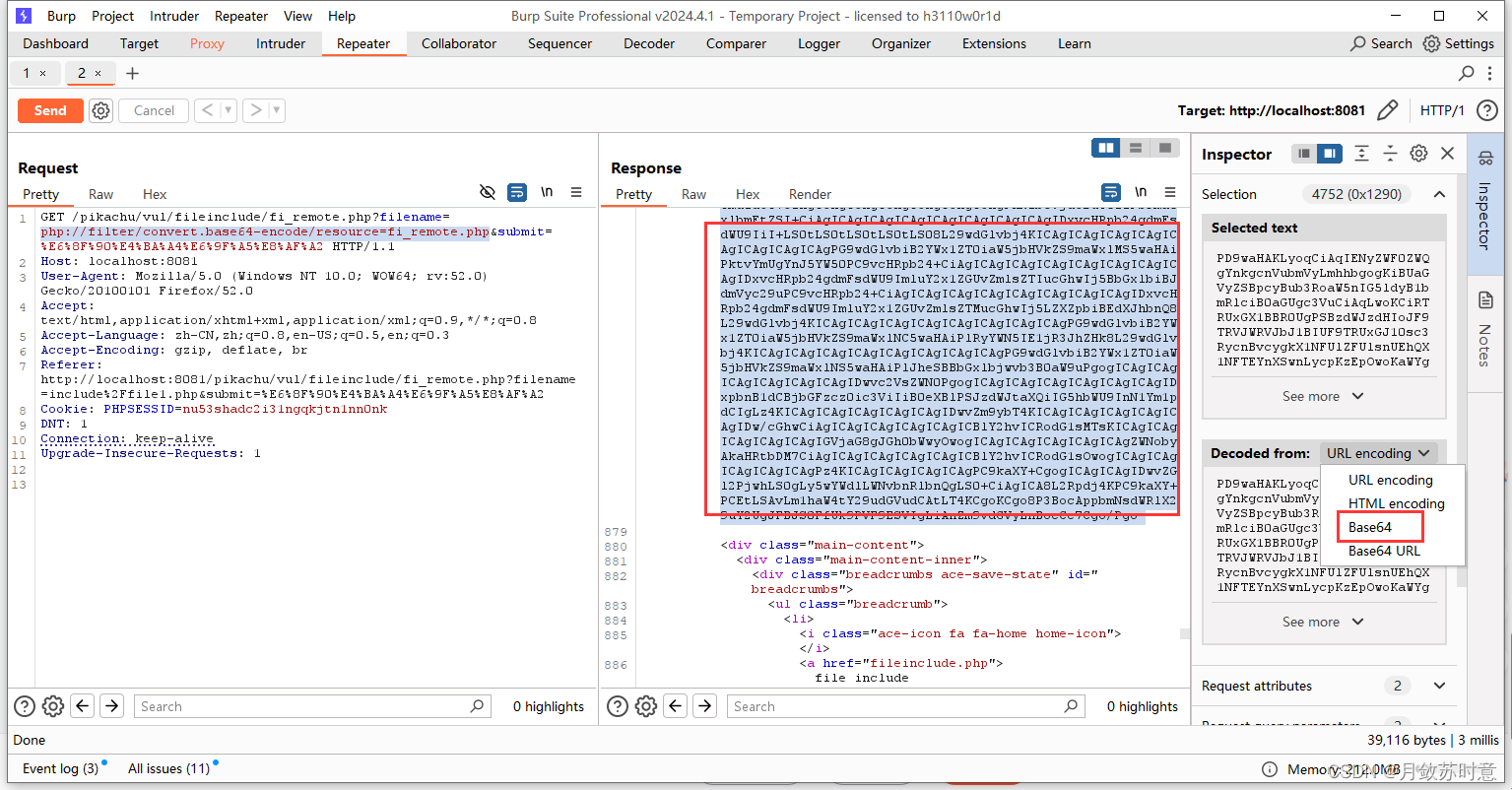Open Decoded from encoding dropdown
1512x790 pixels.
pyautogui.click(x=1378, y=453)
